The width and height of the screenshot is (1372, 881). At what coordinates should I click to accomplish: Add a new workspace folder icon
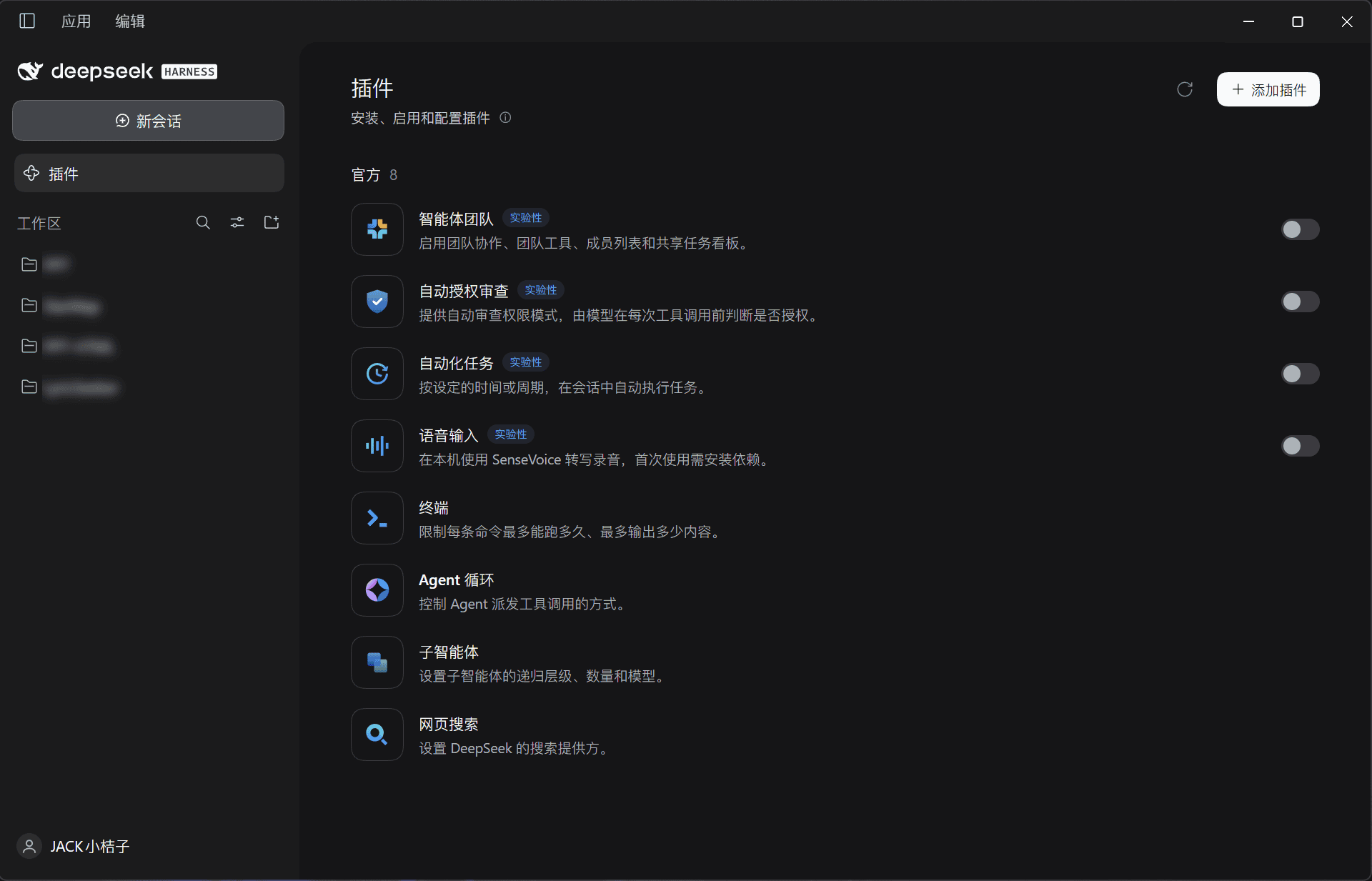point(272,223)
